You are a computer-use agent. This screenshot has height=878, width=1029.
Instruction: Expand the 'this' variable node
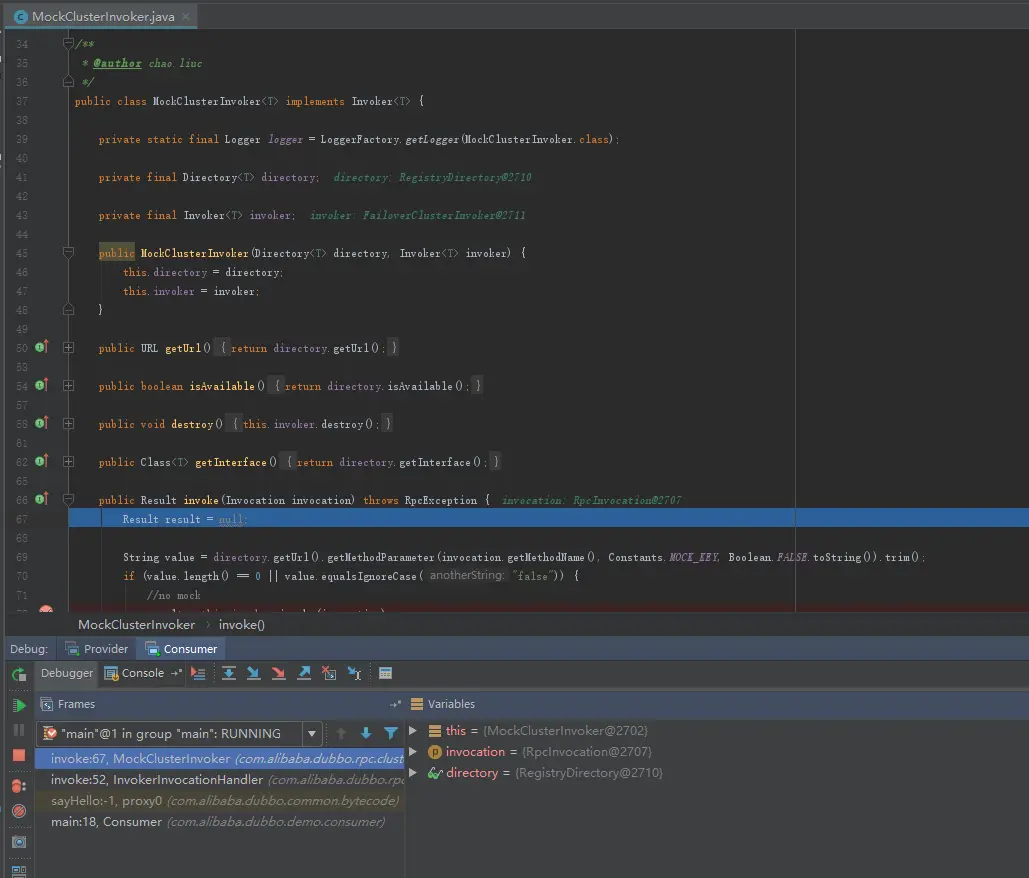tap(413, 730)
